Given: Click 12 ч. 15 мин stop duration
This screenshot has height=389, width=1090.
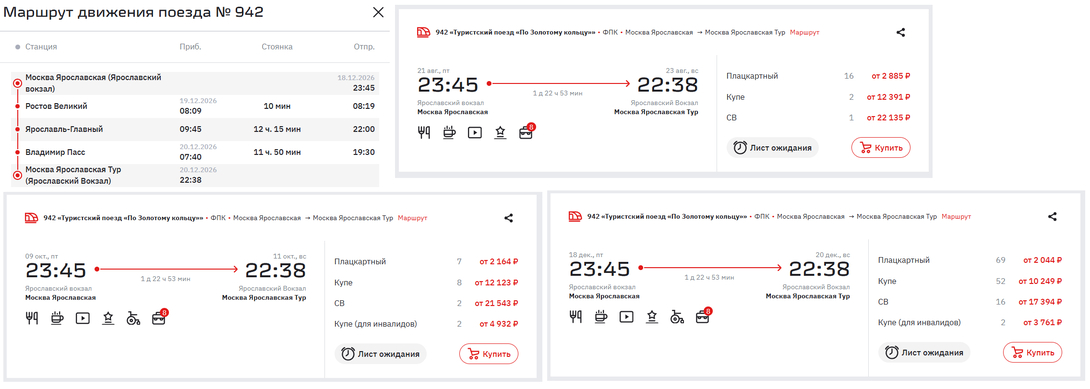Looking at the screenshot, I should (x=277, y=129).
